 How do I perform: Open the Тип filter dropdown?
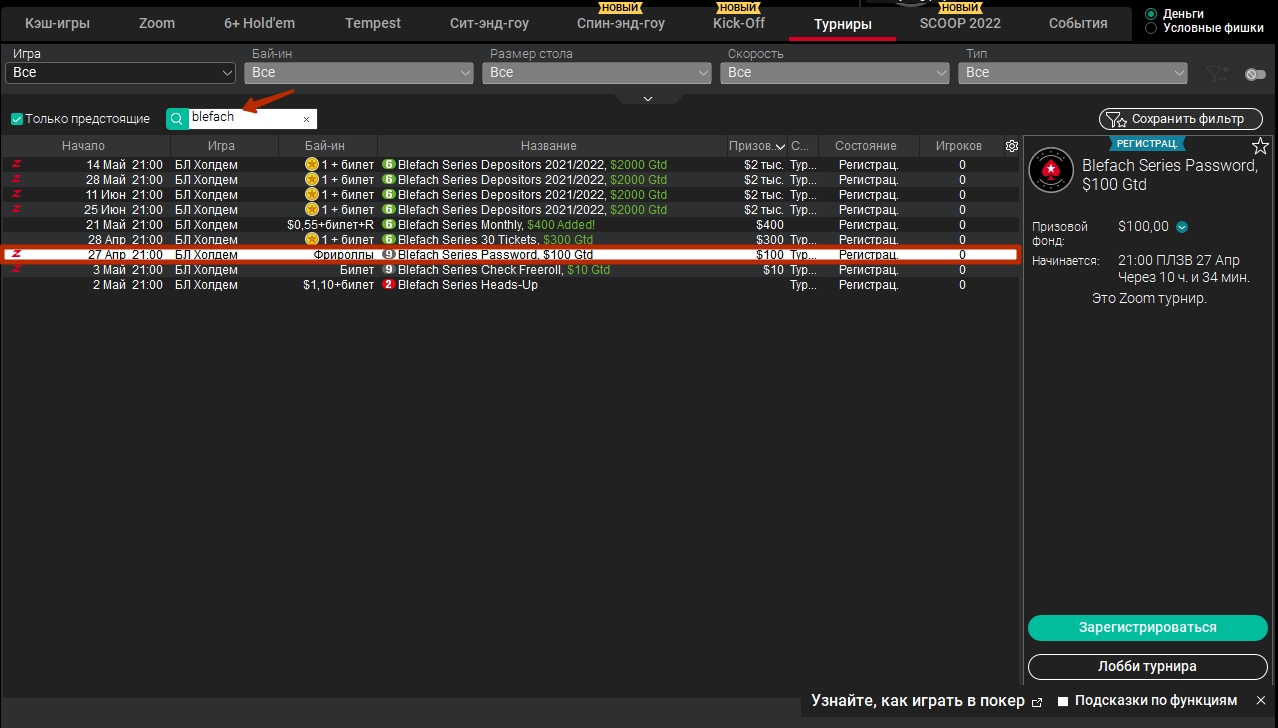(1073, 73)
